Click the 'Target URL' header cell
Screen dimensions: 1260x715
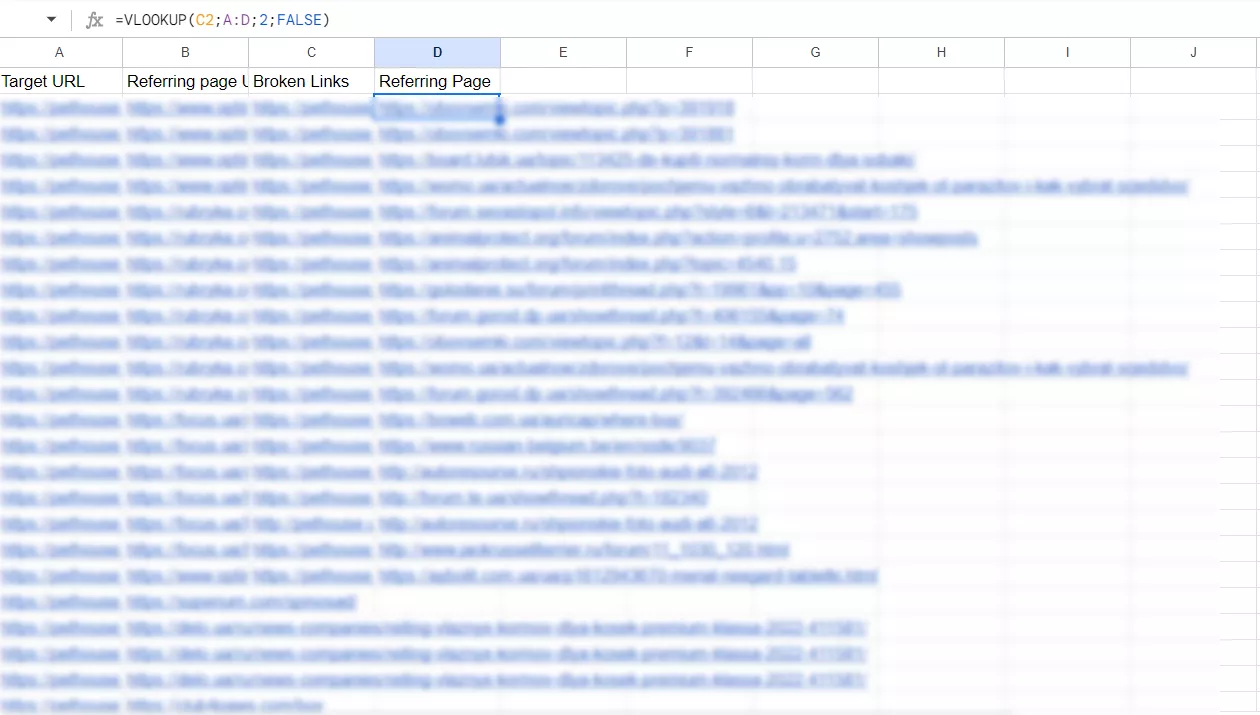(60, 81)
